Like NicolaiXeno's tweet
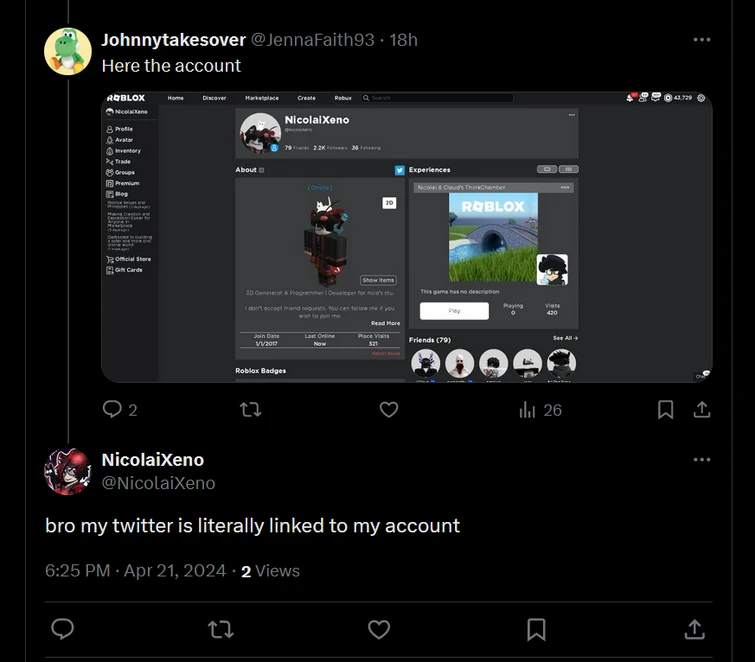Viewport: 755px width, 662px height. [379, 629]
